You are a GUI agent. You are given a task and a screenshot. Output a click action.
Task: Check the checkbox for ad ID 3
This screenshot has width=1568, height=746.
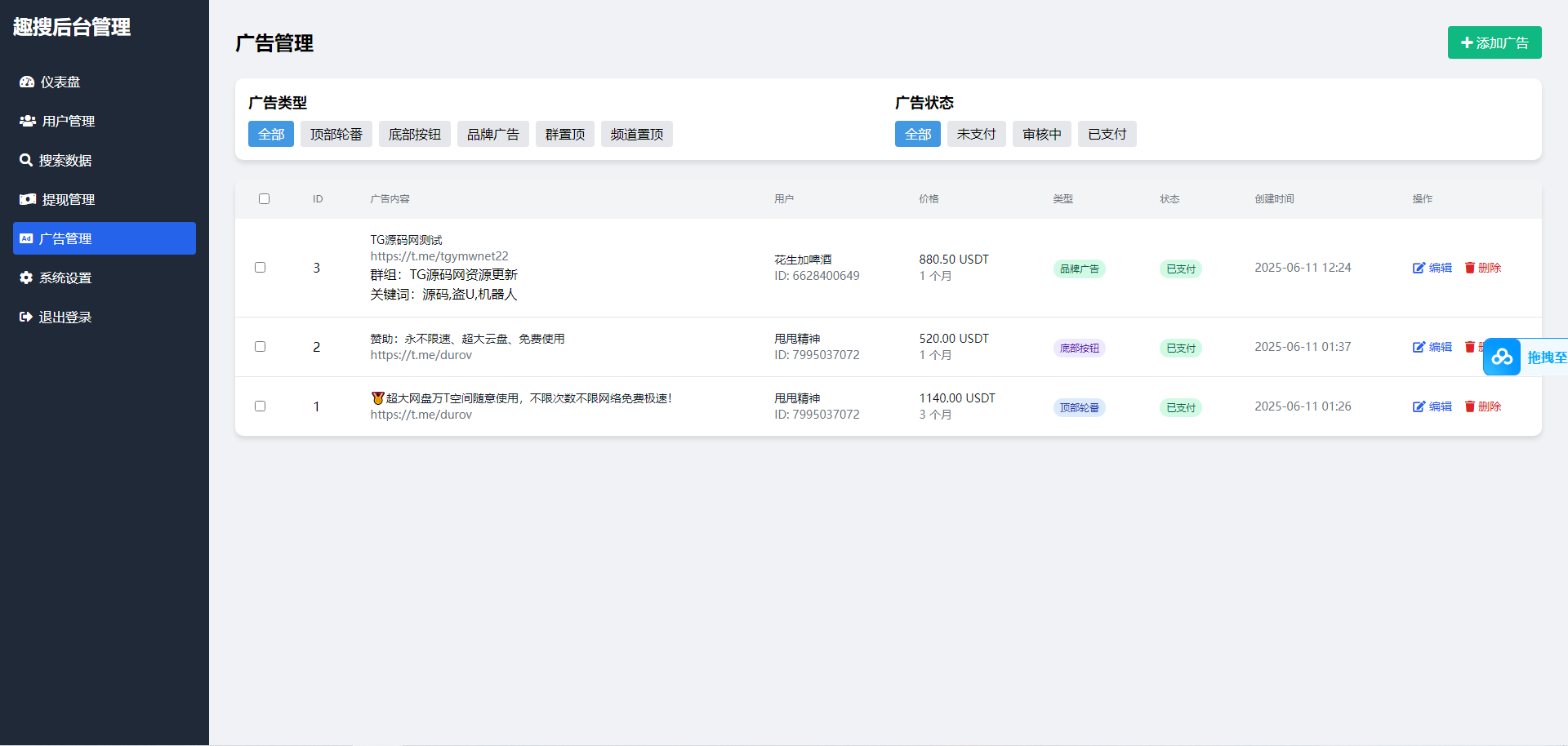pyautogui.click(x=260, y=267)
